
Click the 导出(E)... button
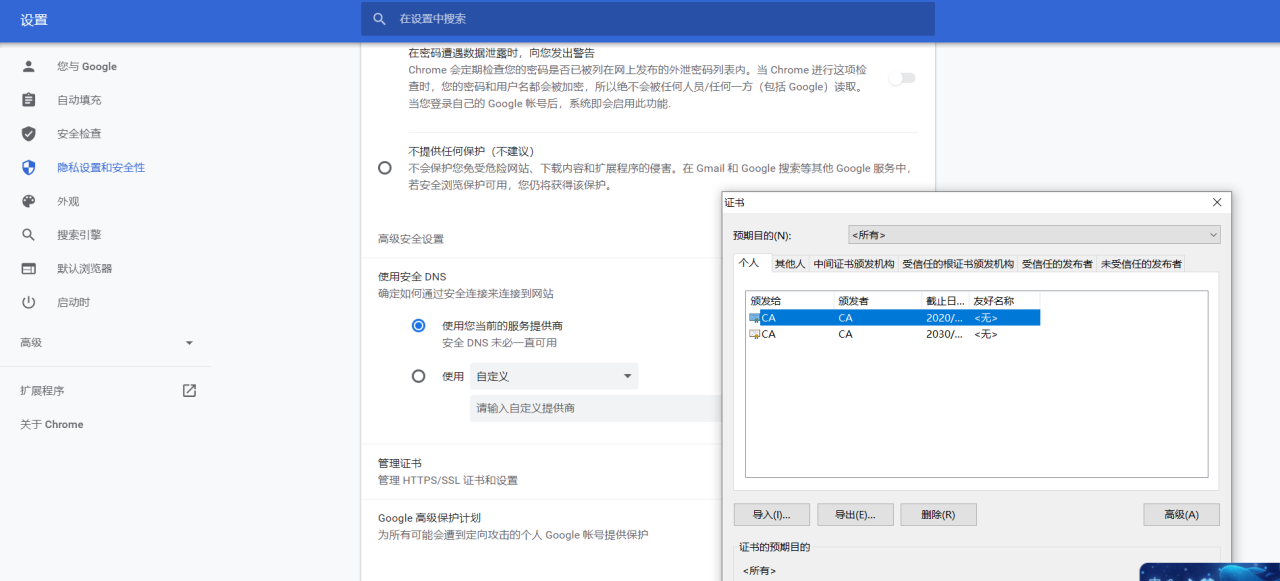pyautogui.click(x=855, y=515)
